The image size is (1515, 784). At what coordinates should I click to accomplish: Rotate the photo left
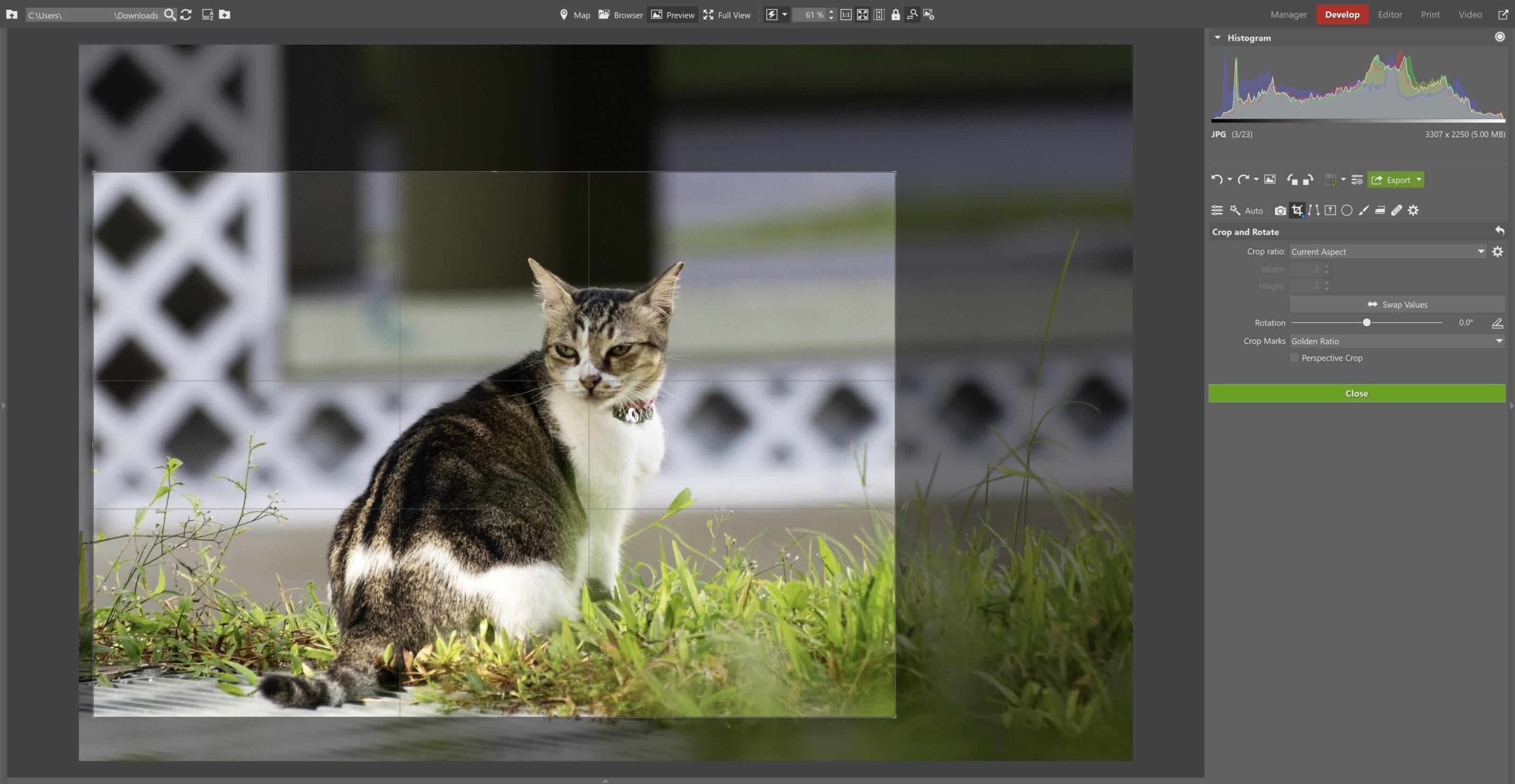[1292, 180]
